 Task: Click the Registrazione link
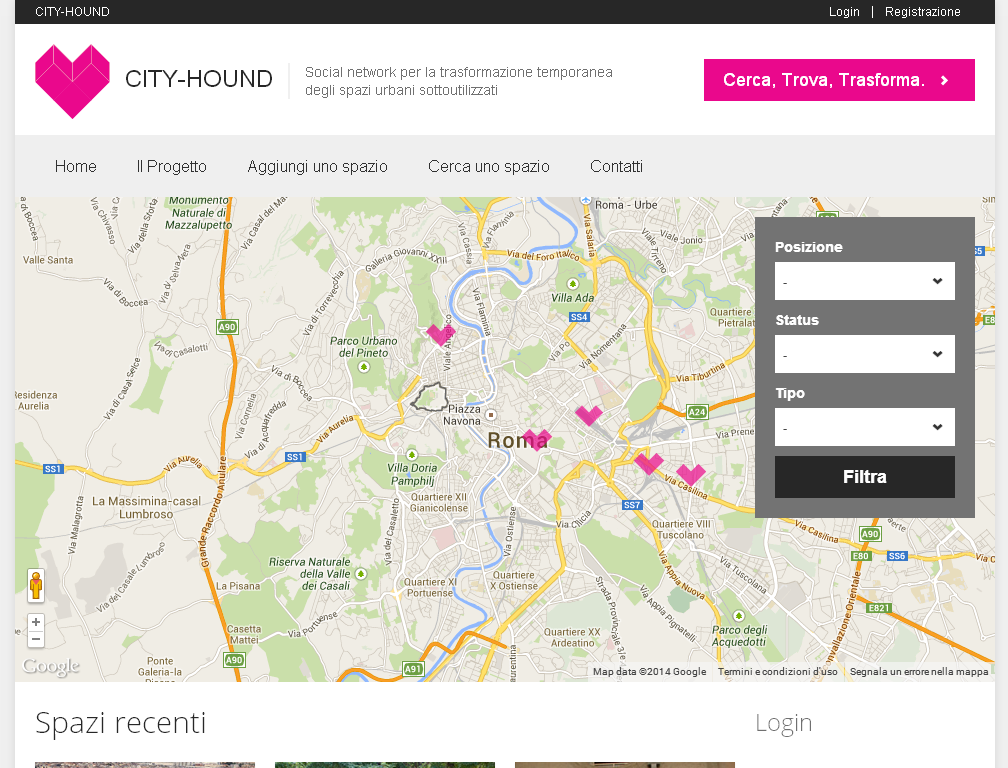pos(922,12)
